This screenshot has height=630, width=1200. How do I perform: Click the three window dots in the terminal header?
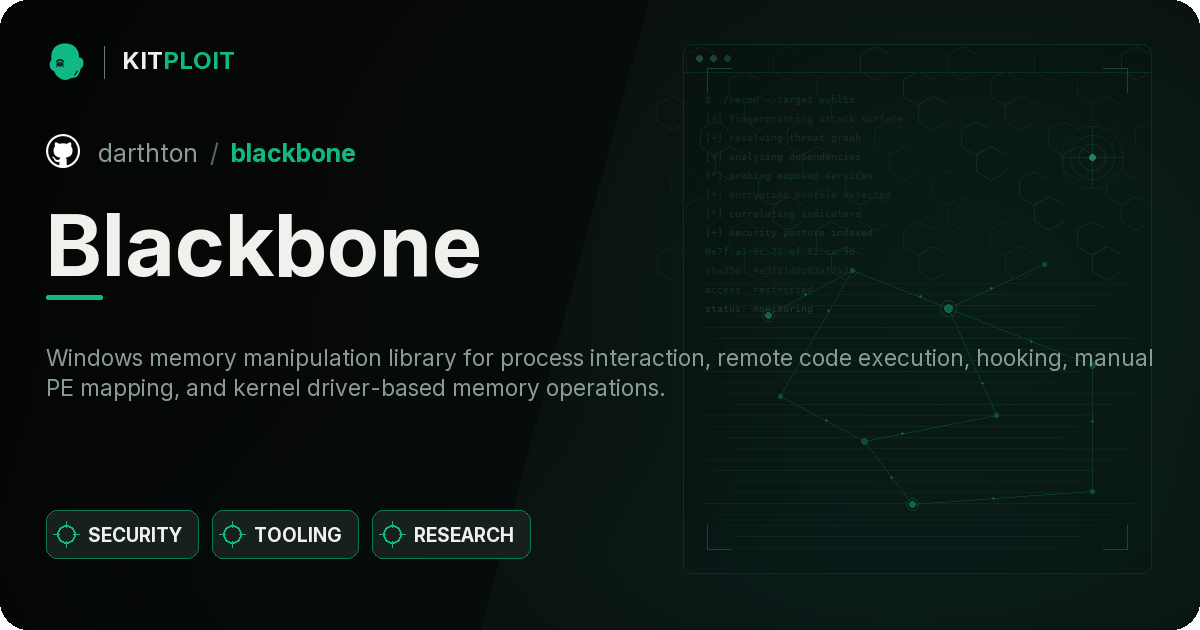713,59
